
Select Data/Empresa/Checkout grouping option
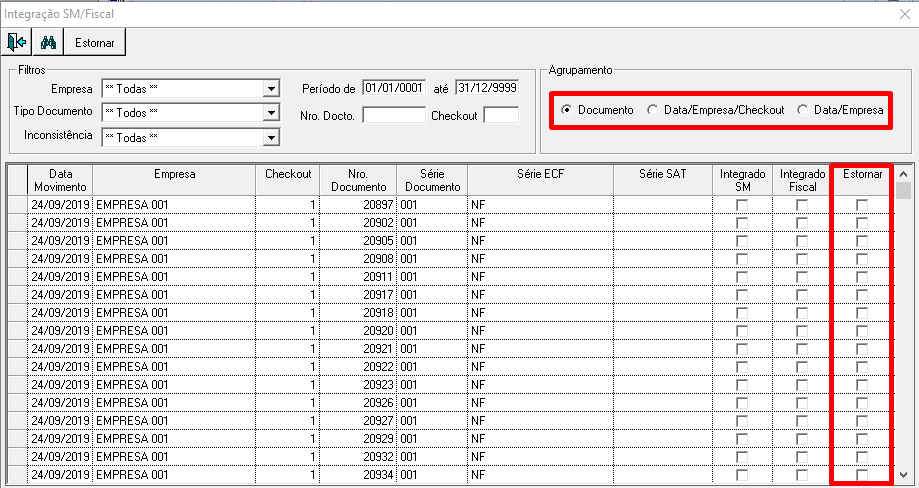click(x=652, y=110)
